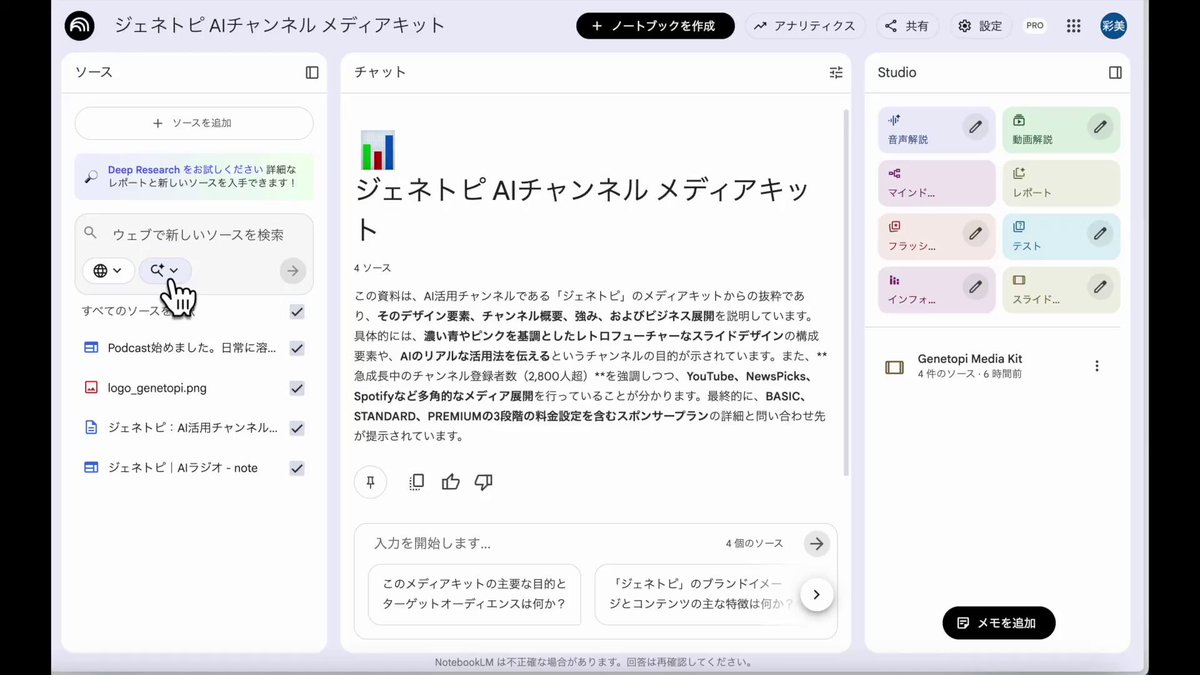The image size is (1200, 675).
Task: Edit the テスト tile pencil icon
Action: tap(1100, 233)
